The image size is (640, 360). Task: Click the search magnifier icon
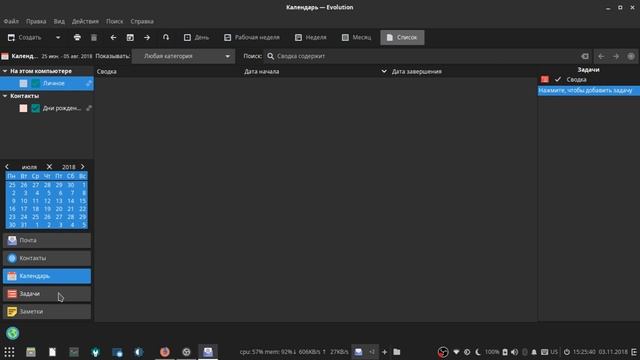pyautogui.click(x=271, y=56)
